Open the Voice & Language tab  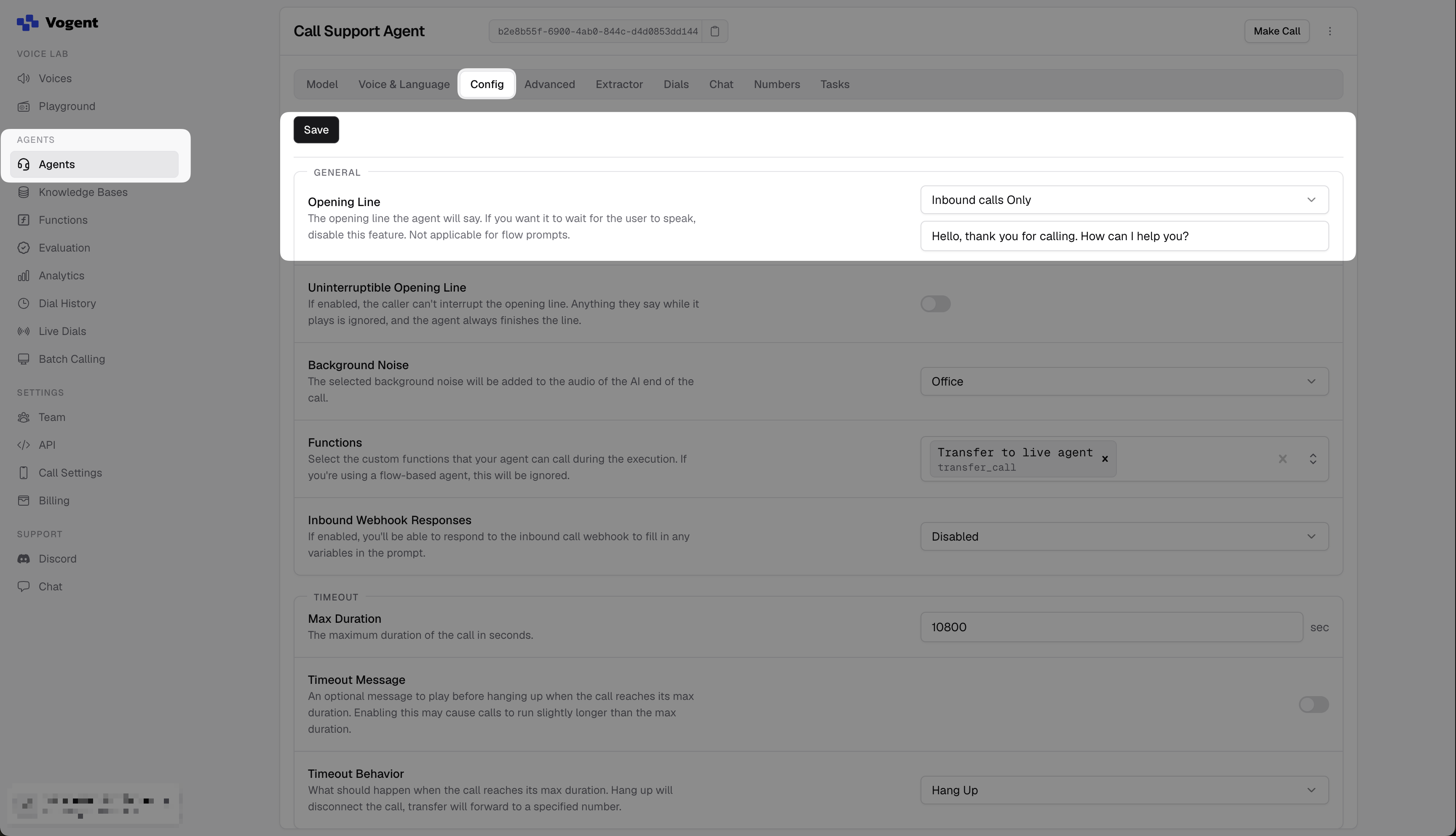coord(404,84)
